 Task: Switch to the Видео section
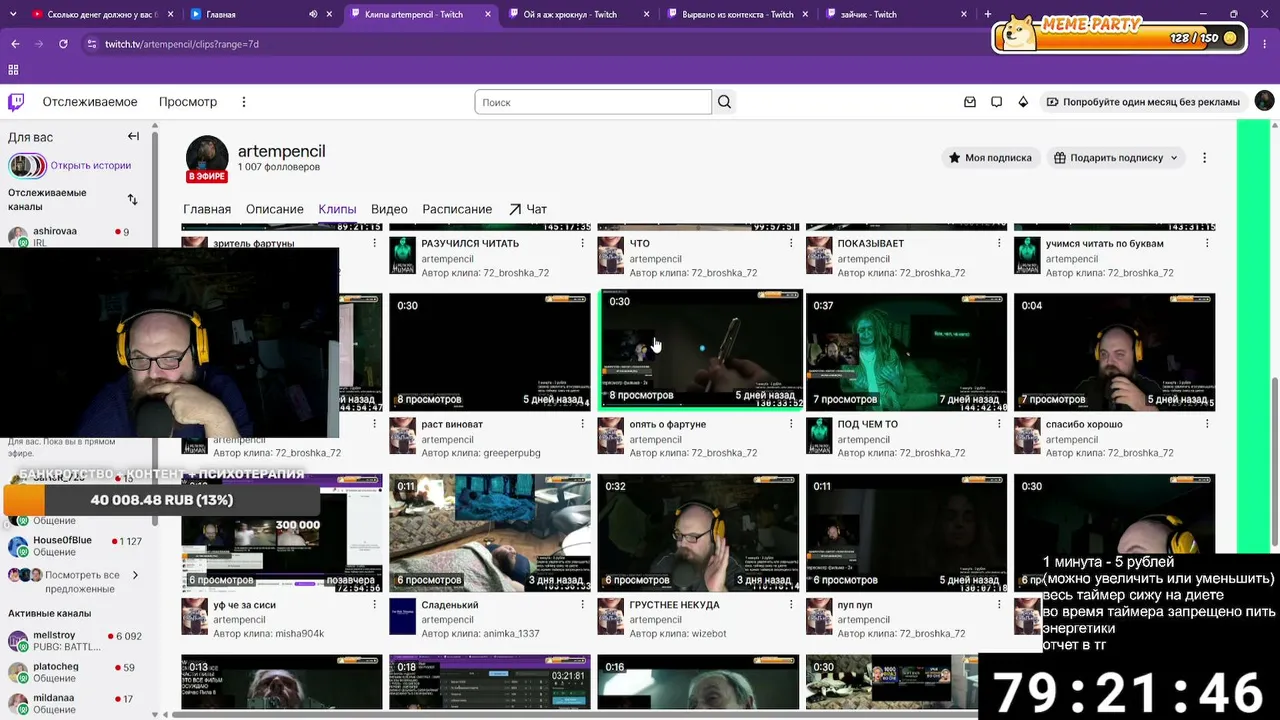[x=389, y=209]
